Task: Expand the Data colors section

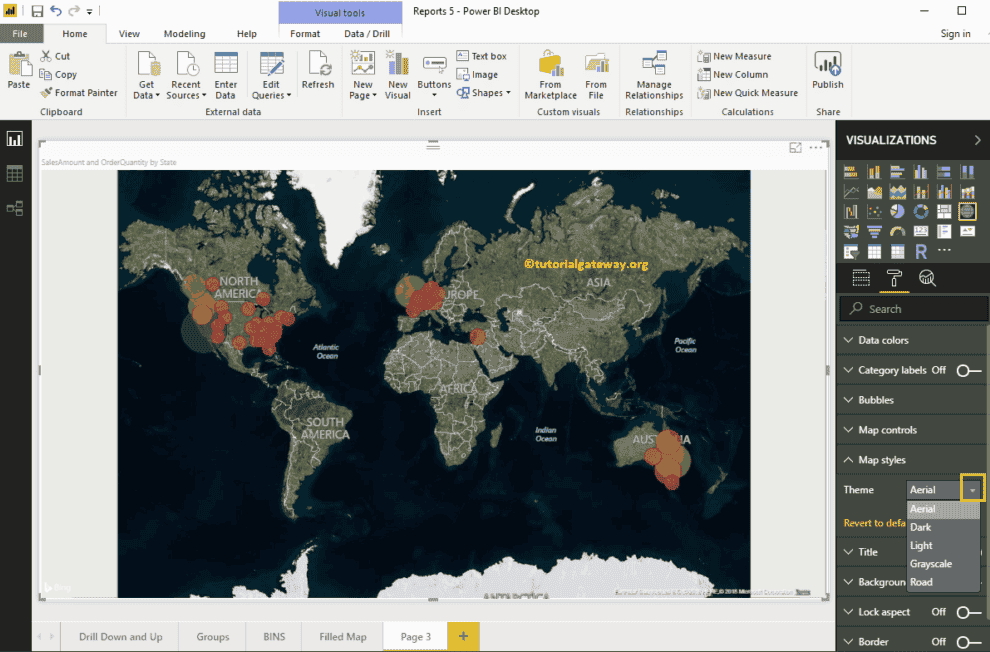Action: [x=883, y=340]
